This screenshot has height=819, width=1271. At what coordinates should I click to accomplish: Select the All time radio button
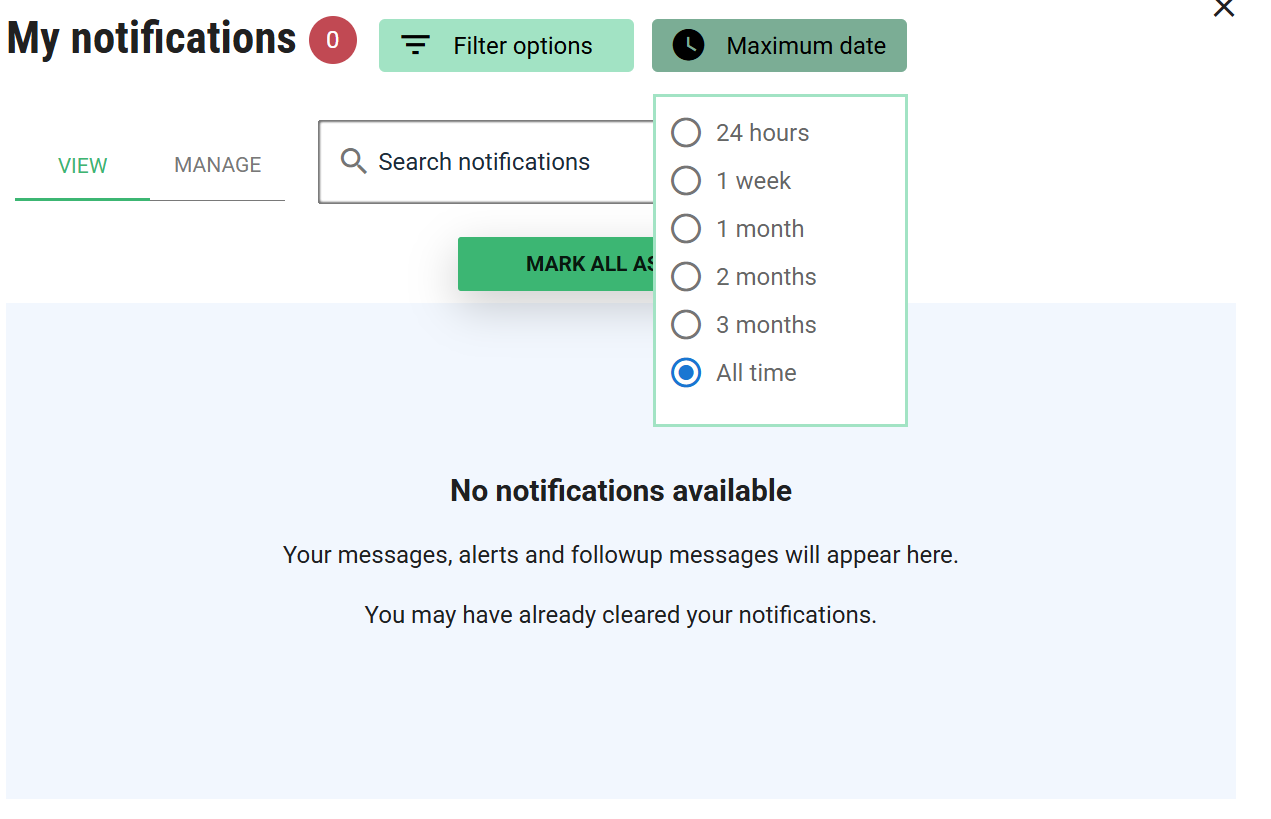(686, 373)
